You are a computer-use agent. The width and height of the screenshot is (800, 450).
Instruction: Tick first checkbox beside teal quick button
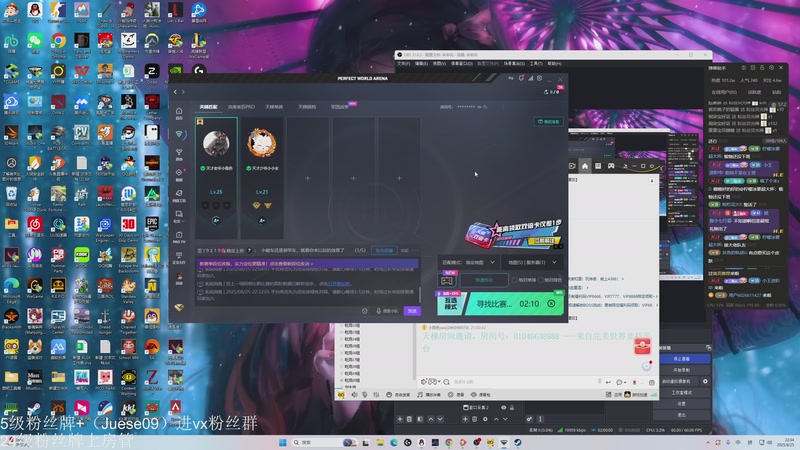click(x=514, y=280)
